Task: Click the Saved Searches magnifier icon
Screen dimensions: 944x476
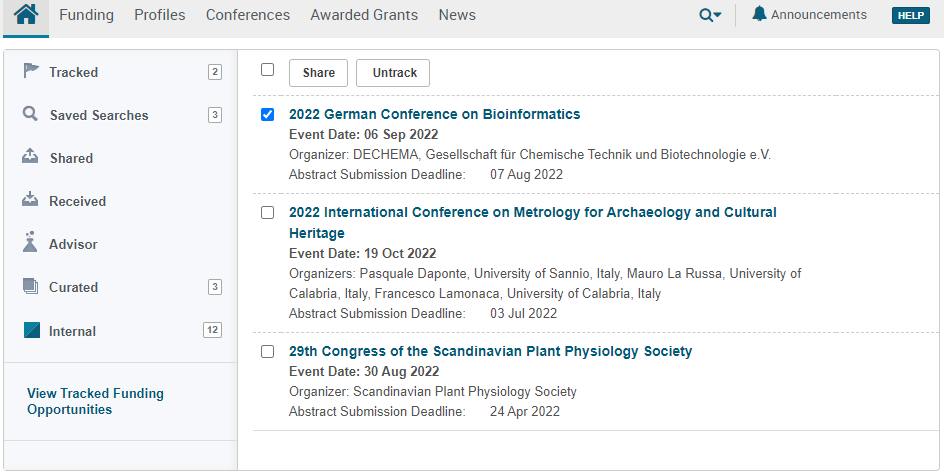Action: coord(31,114)
